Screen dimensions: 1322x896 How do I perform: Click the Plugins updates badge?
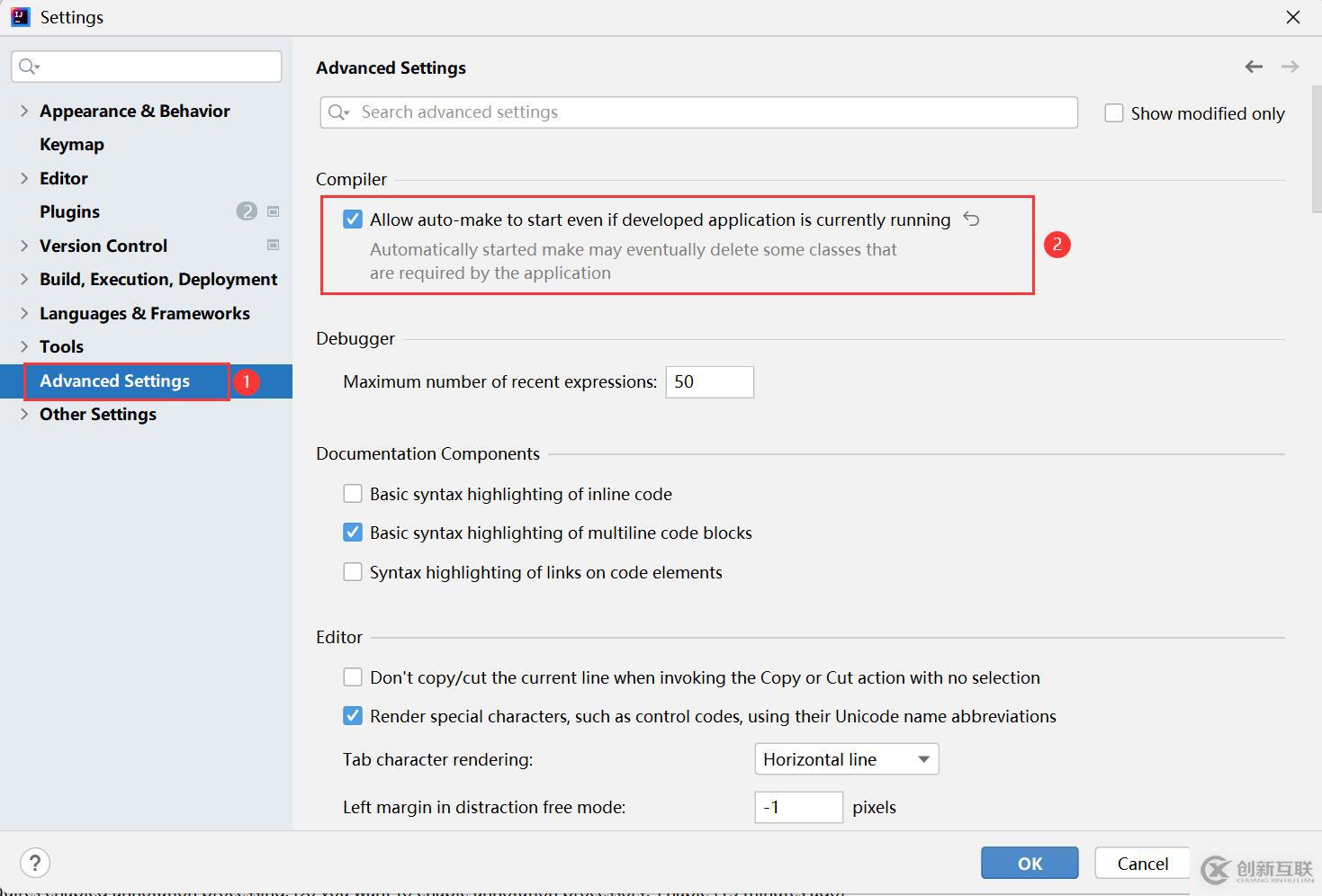[247, 211]
